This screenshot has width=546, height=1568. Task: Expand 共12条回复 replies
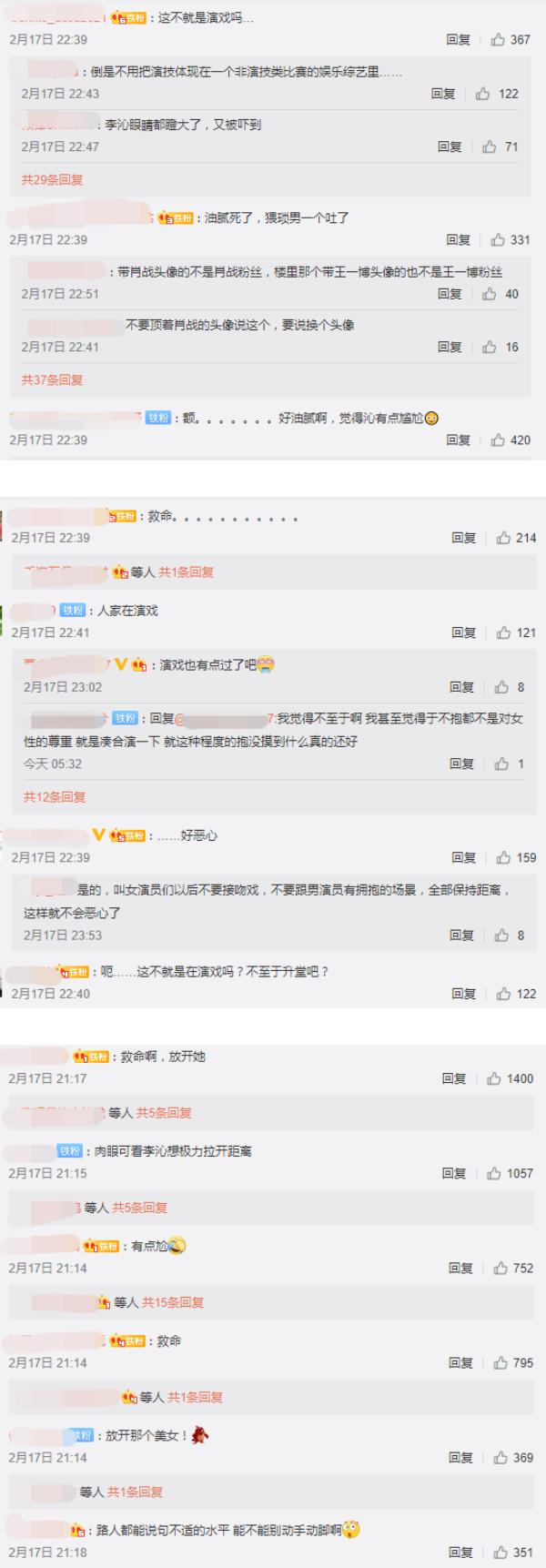(x=55, y=796)
